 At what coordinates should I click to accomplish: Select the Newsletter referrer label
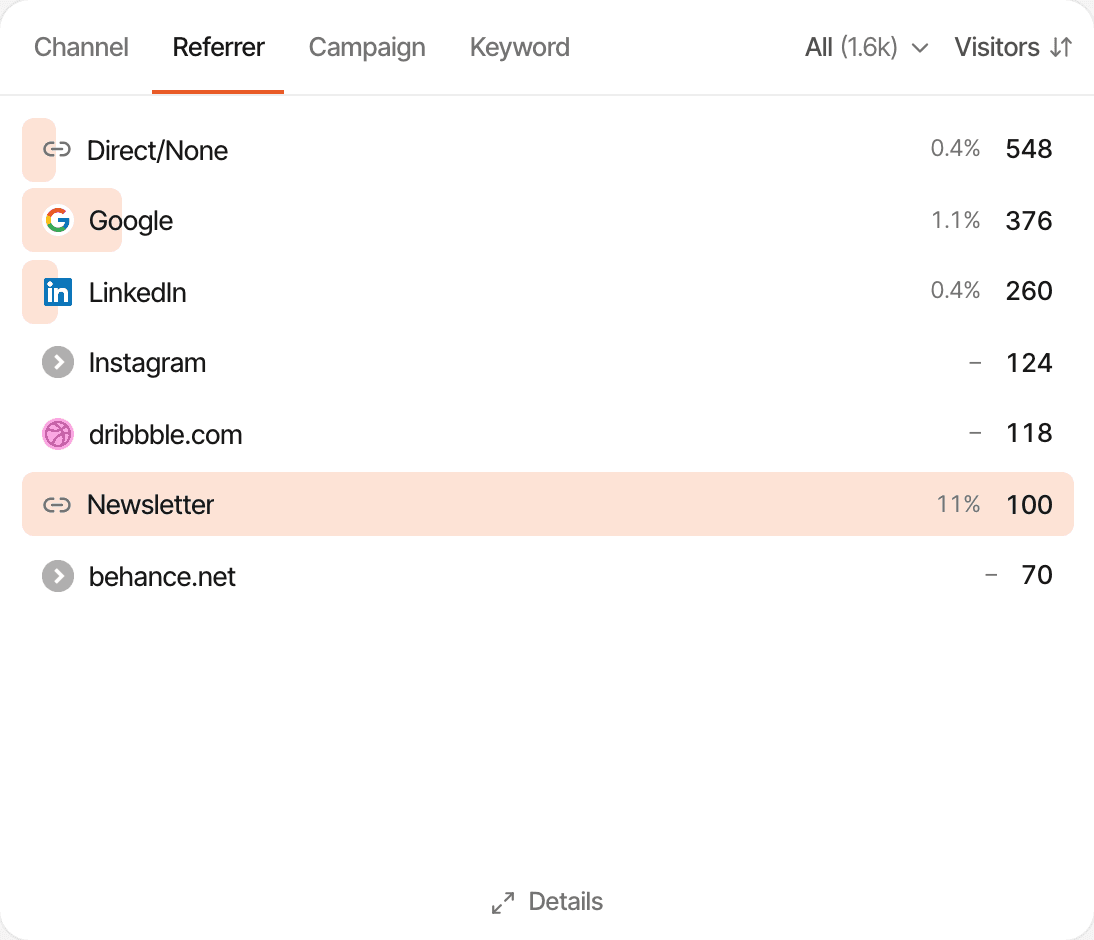pos(150,505)
